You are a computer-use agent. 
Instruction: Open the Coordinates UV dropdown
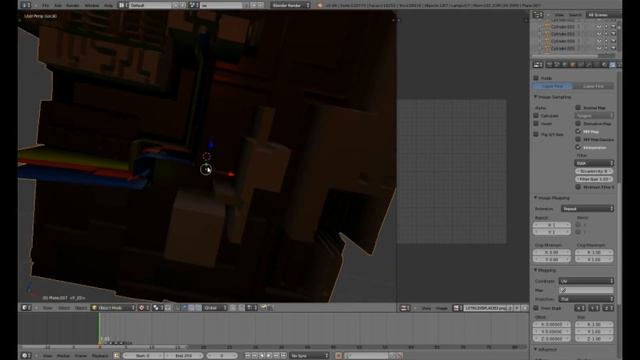[x=586, y=281]
